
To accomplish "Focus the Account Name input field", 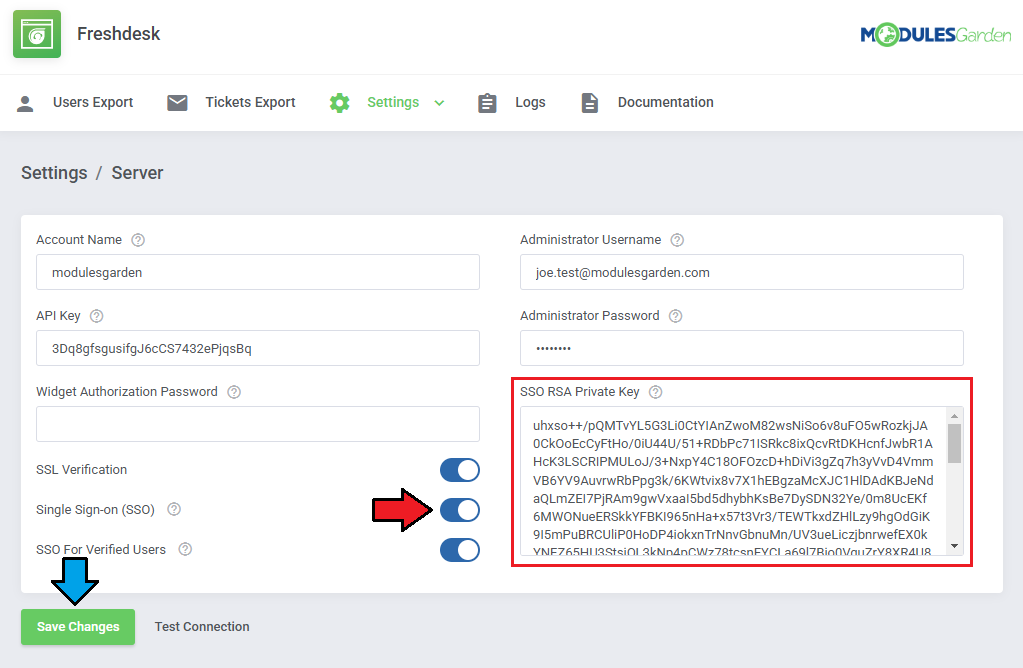I will click(258, 272).
